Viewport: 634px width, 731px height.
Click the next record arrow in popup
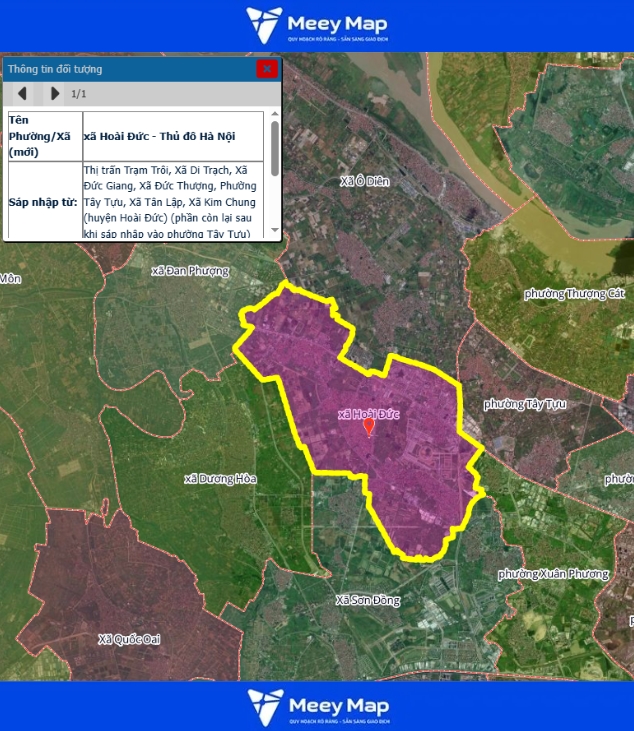[x=54, y=94]
